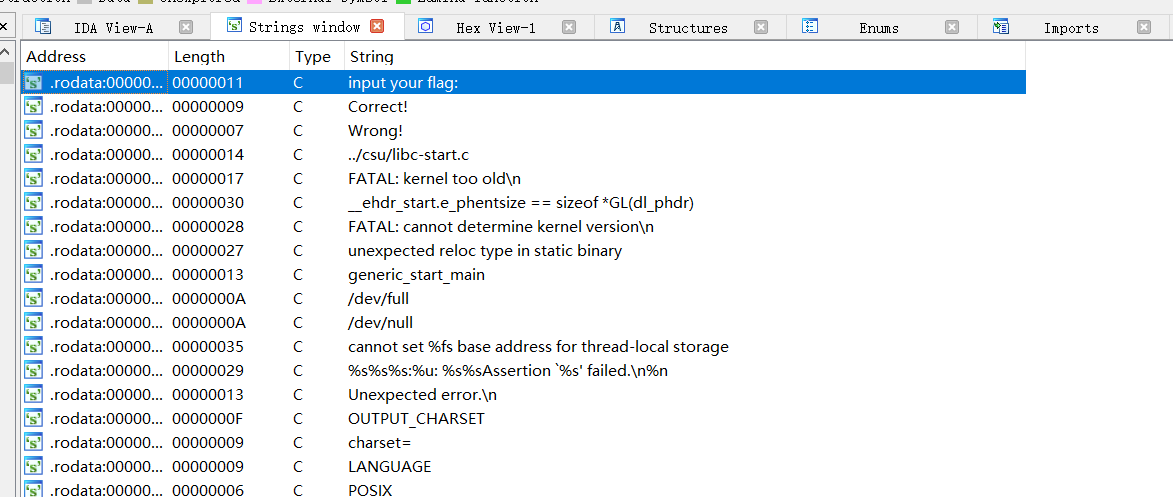Image resolution: width=1173 pixels, height=497 pixels.
Task: Click the string icon beside the Correct! row
Action: coord(33,106)
